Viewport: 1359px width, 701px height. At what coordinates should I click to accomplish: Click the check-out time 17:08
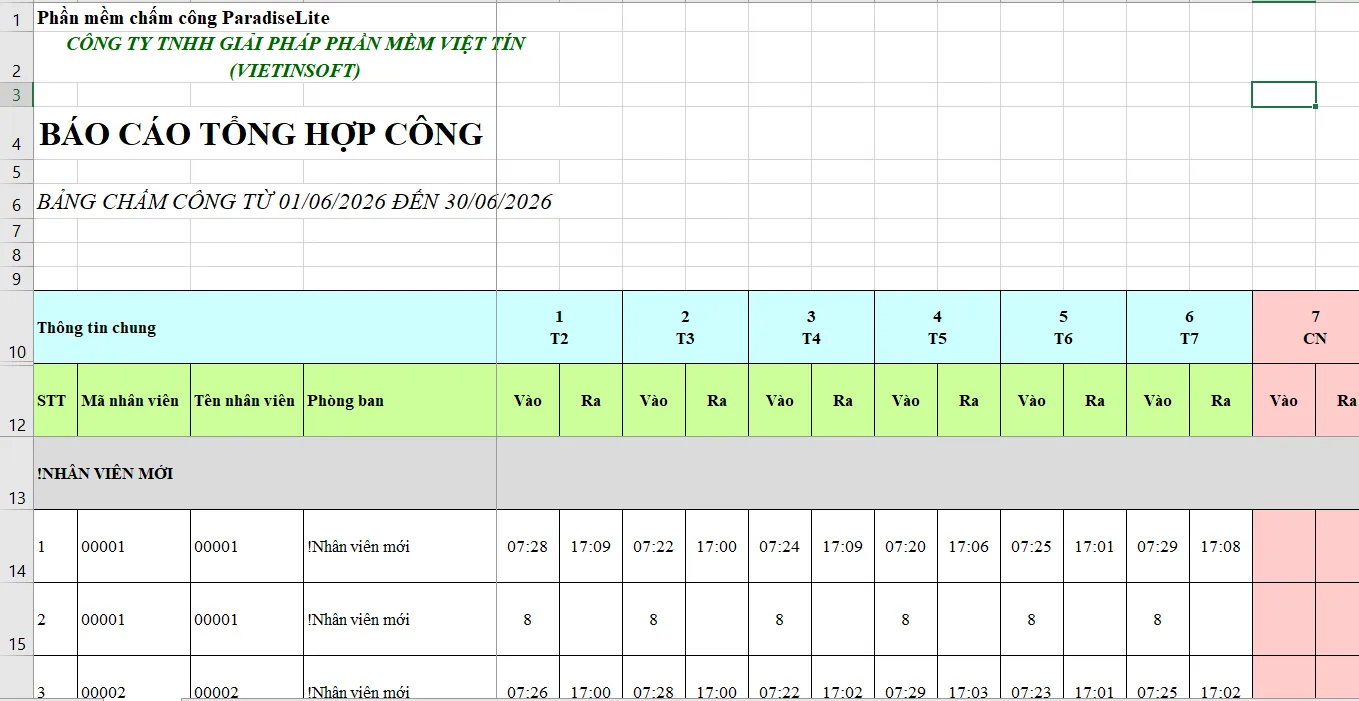tap(1221, 547)
